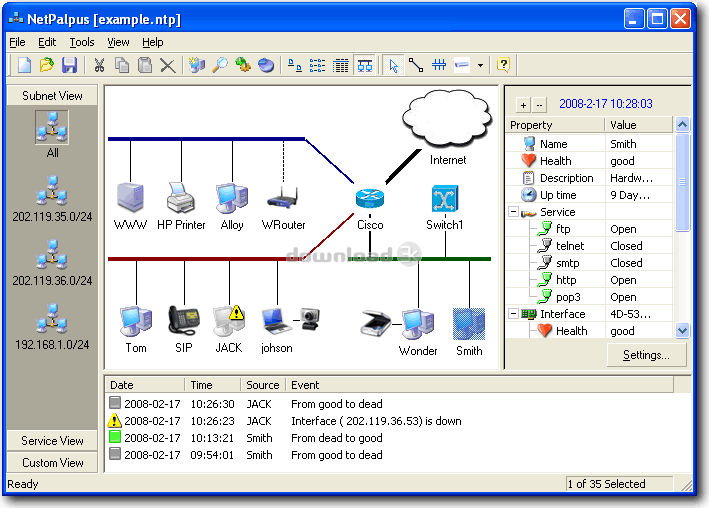Click the Cisco router icon
The height and width of the screenshot is (508, 709).
click(370, 198)
